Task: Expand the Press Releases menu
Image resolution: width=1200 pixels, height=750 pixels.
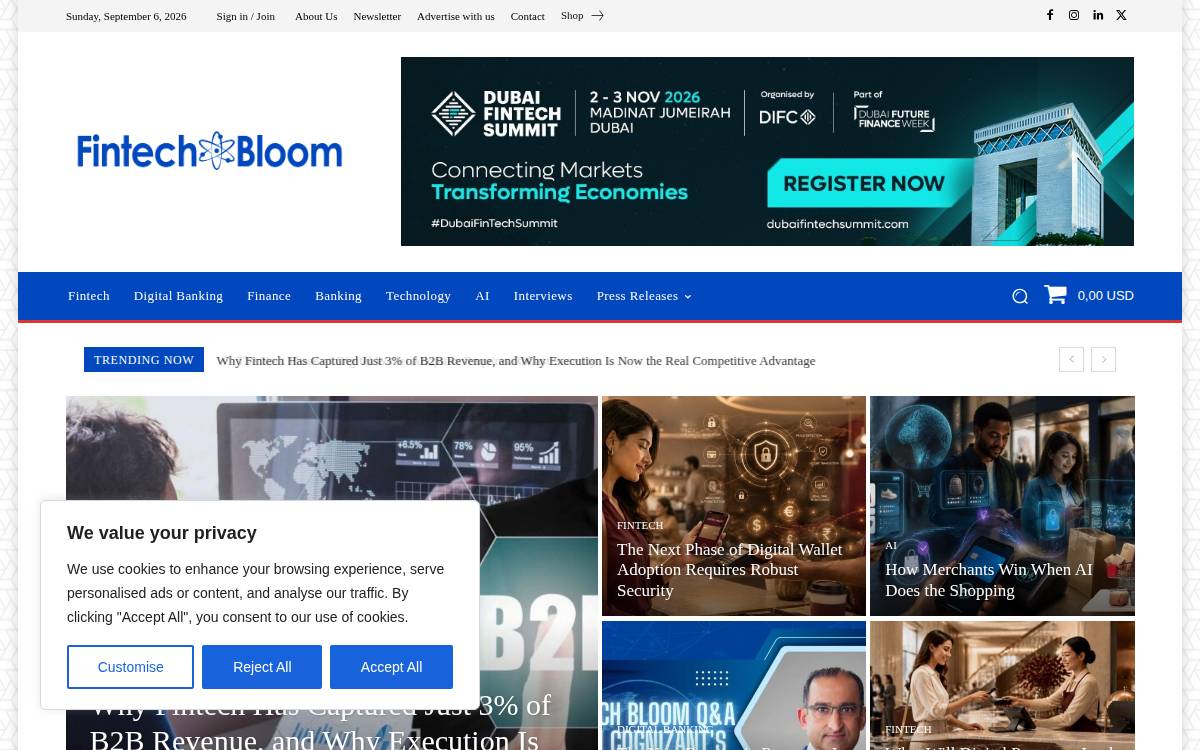Action: tap(644, 296)
